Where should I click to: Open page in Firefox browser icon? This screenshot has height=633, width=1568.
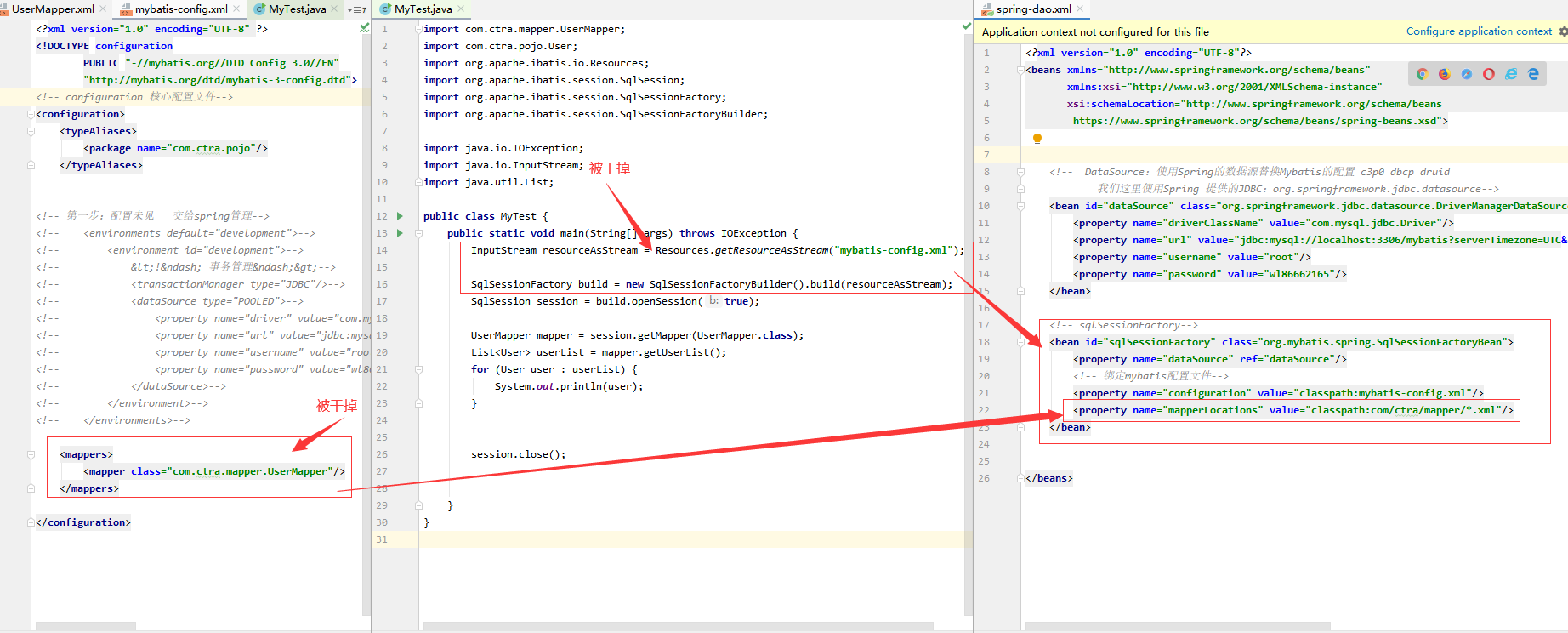click(x=1444, y=74)
